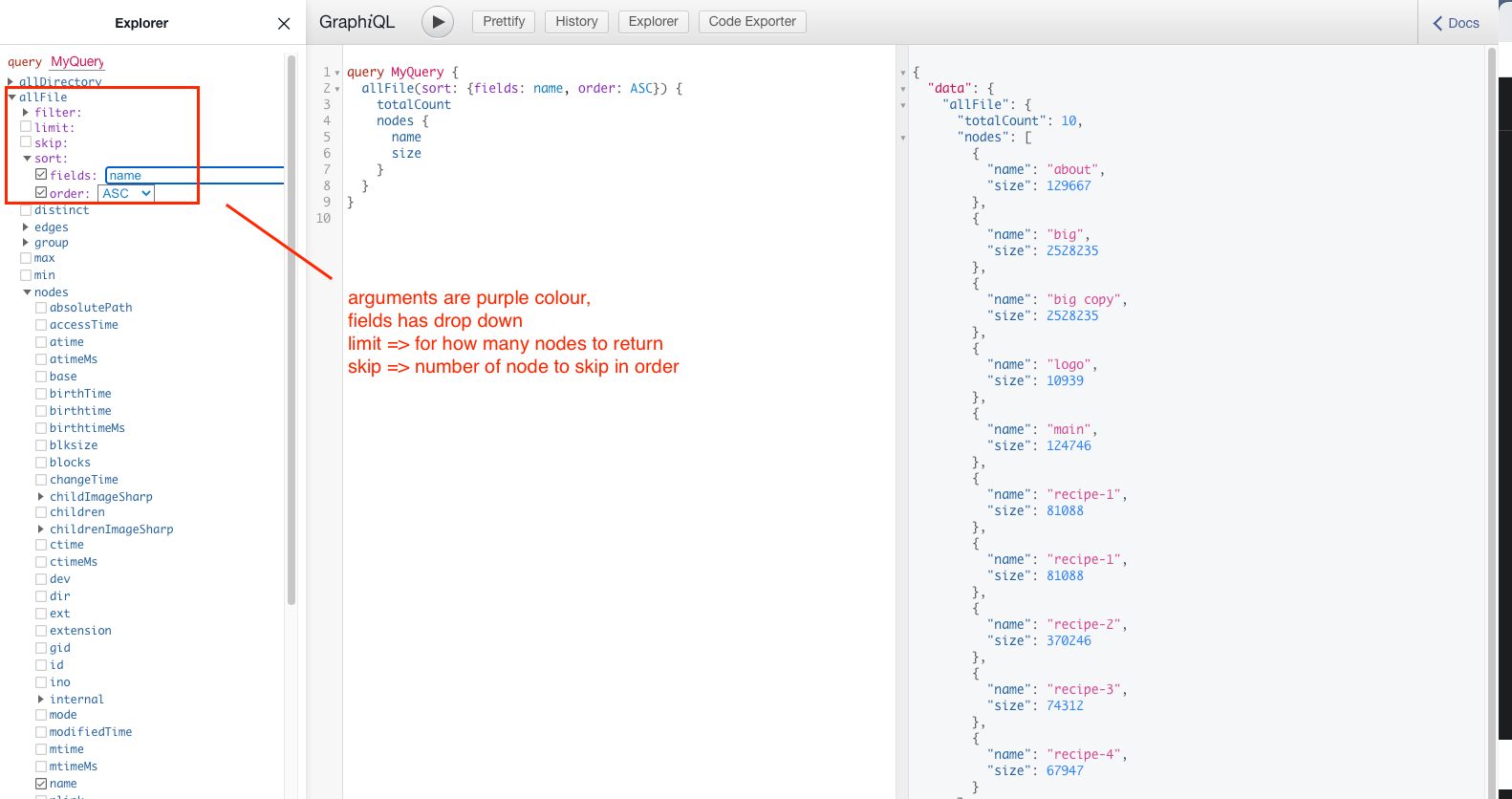The width and height of the screenshot is (1512, 799).
Task: Toggle the Explorer button in the toolbar
Action: click(653, 21)
